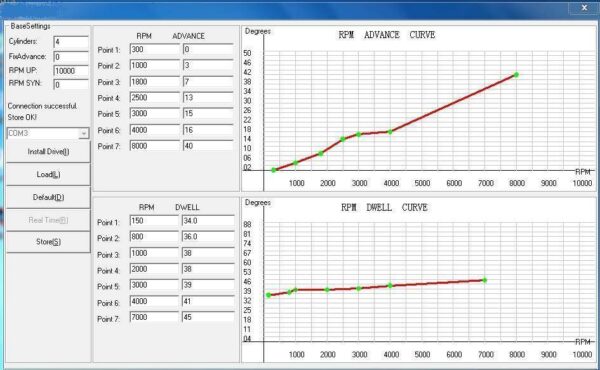Click dwell Point 1 RPM field 150

click(x=154, y=221)
